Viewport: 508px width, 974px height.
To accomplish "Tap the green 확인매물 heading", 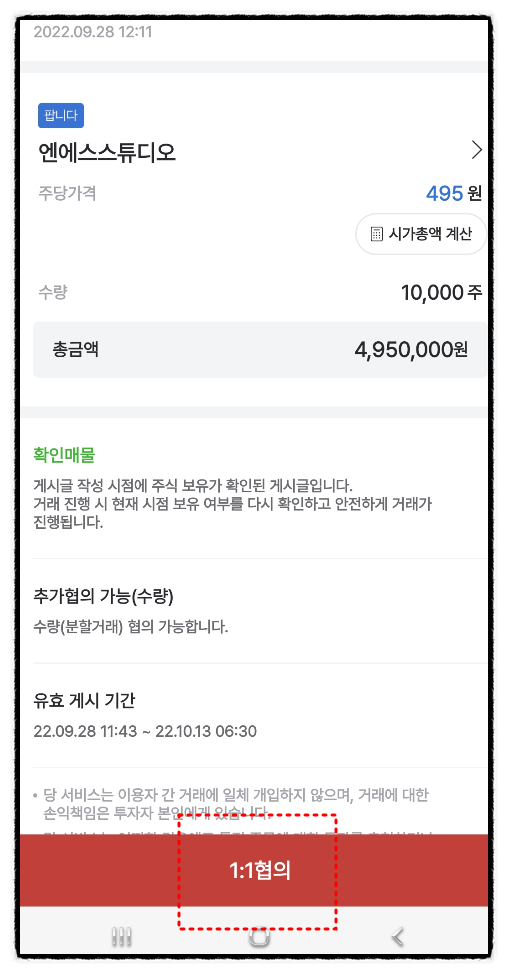I will (64, 455).
